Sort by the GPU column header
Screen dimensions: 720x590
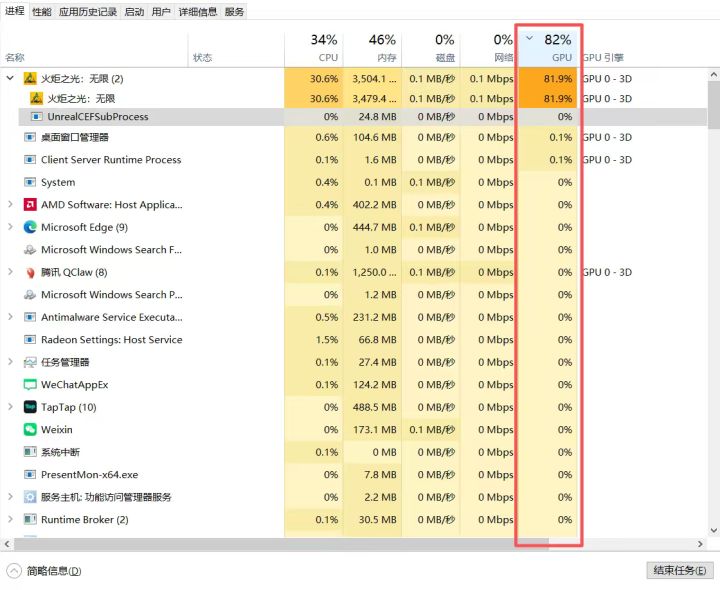[548, 49]
